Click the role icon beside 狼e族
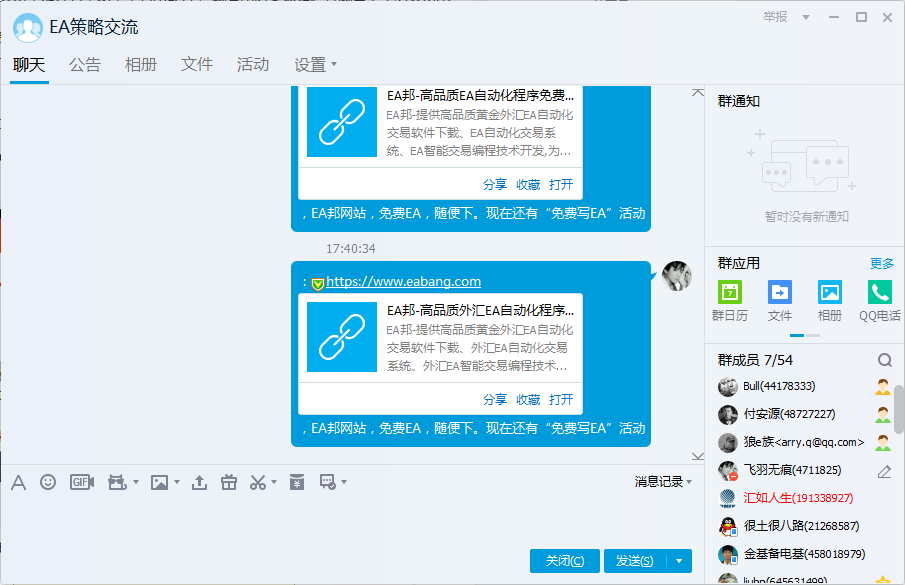Image resolution: width=905 pixels, height=585 pixels. 882,442
